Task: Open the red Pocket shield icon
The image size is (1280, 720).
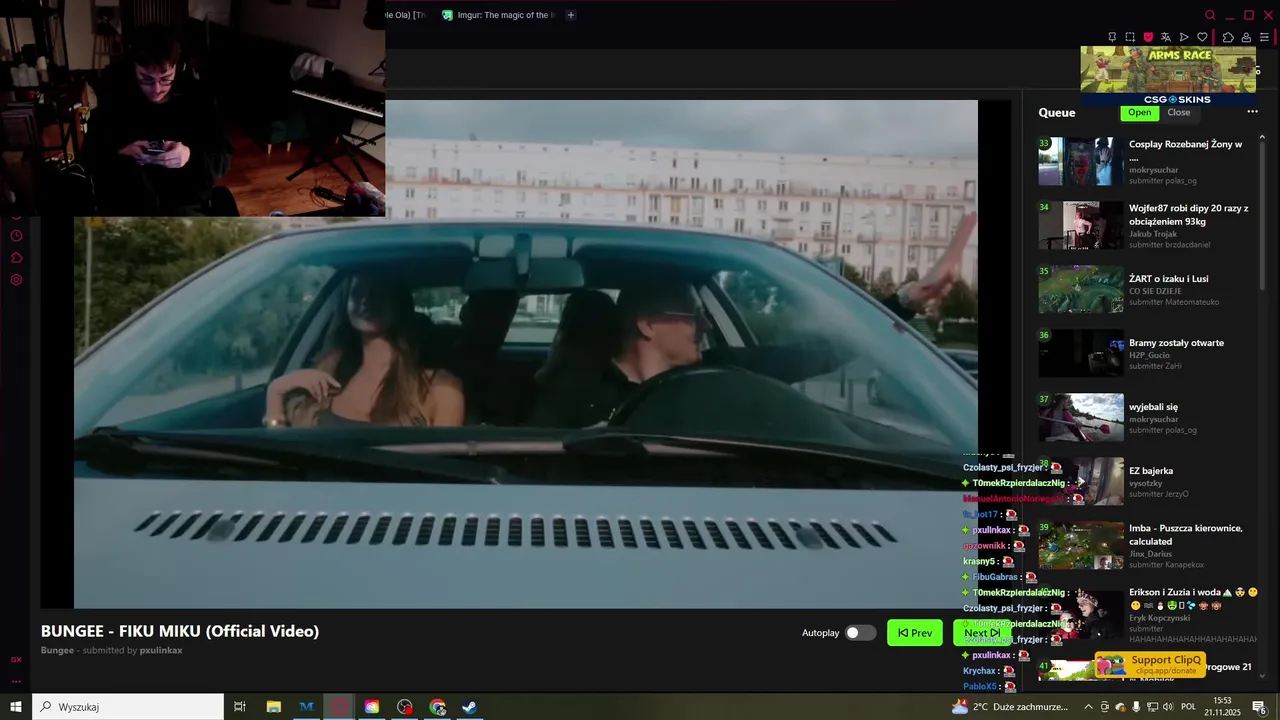Action: 1148,37
